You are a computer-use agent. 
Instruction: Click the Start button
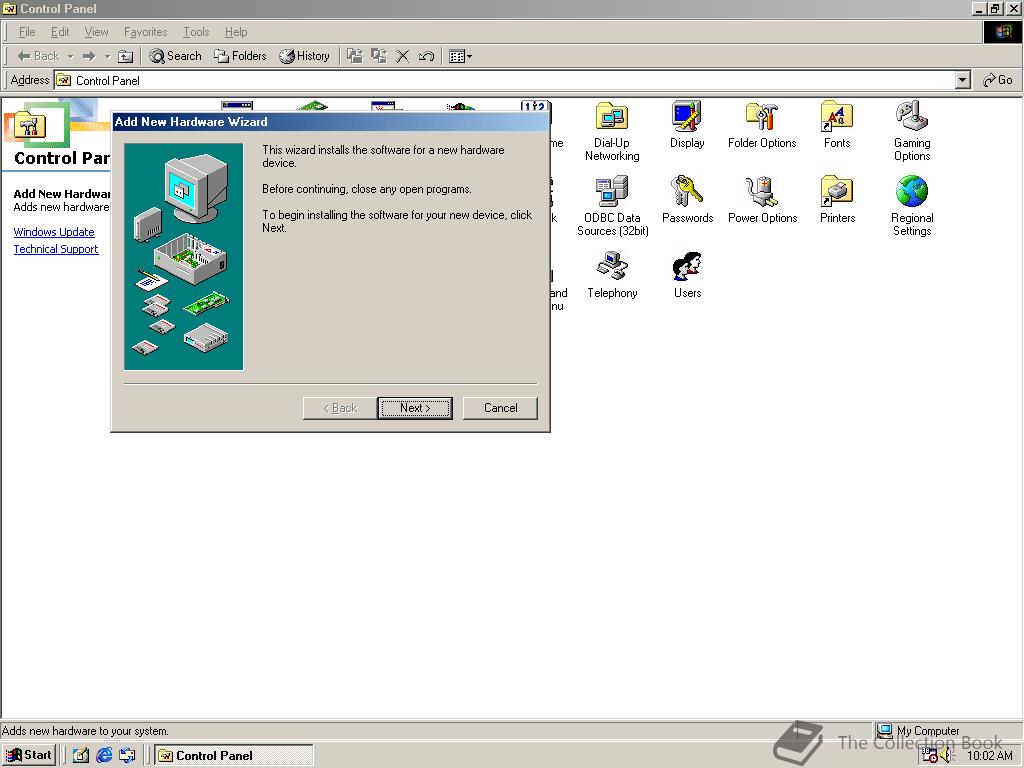pos(29,755)
